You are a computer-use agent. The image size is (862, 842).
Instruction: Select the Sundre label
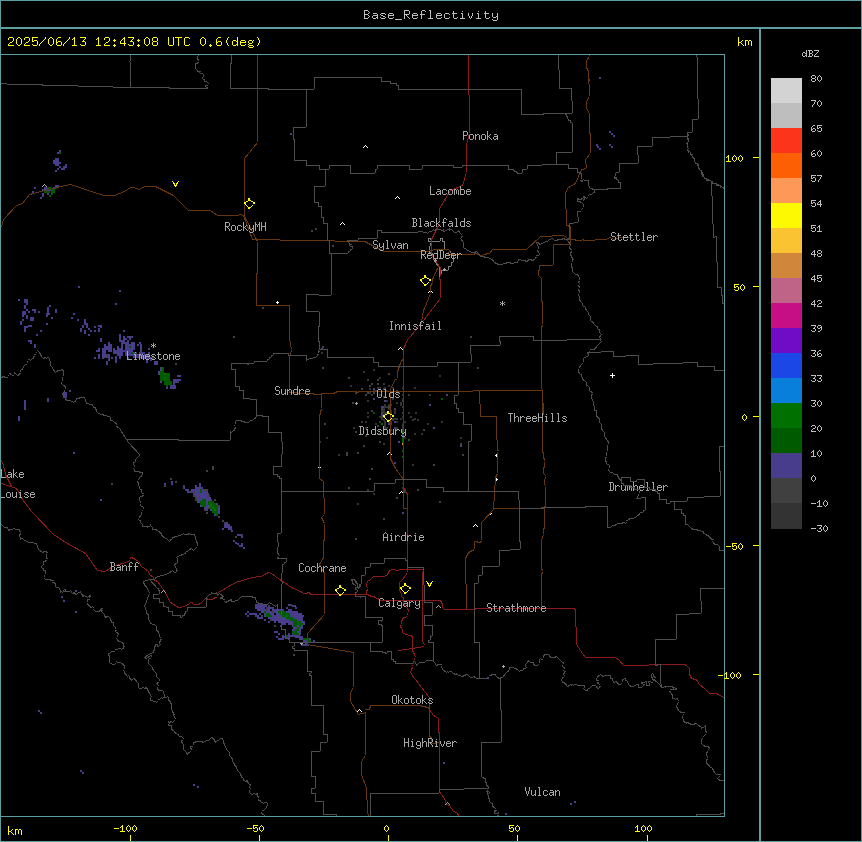292,391
